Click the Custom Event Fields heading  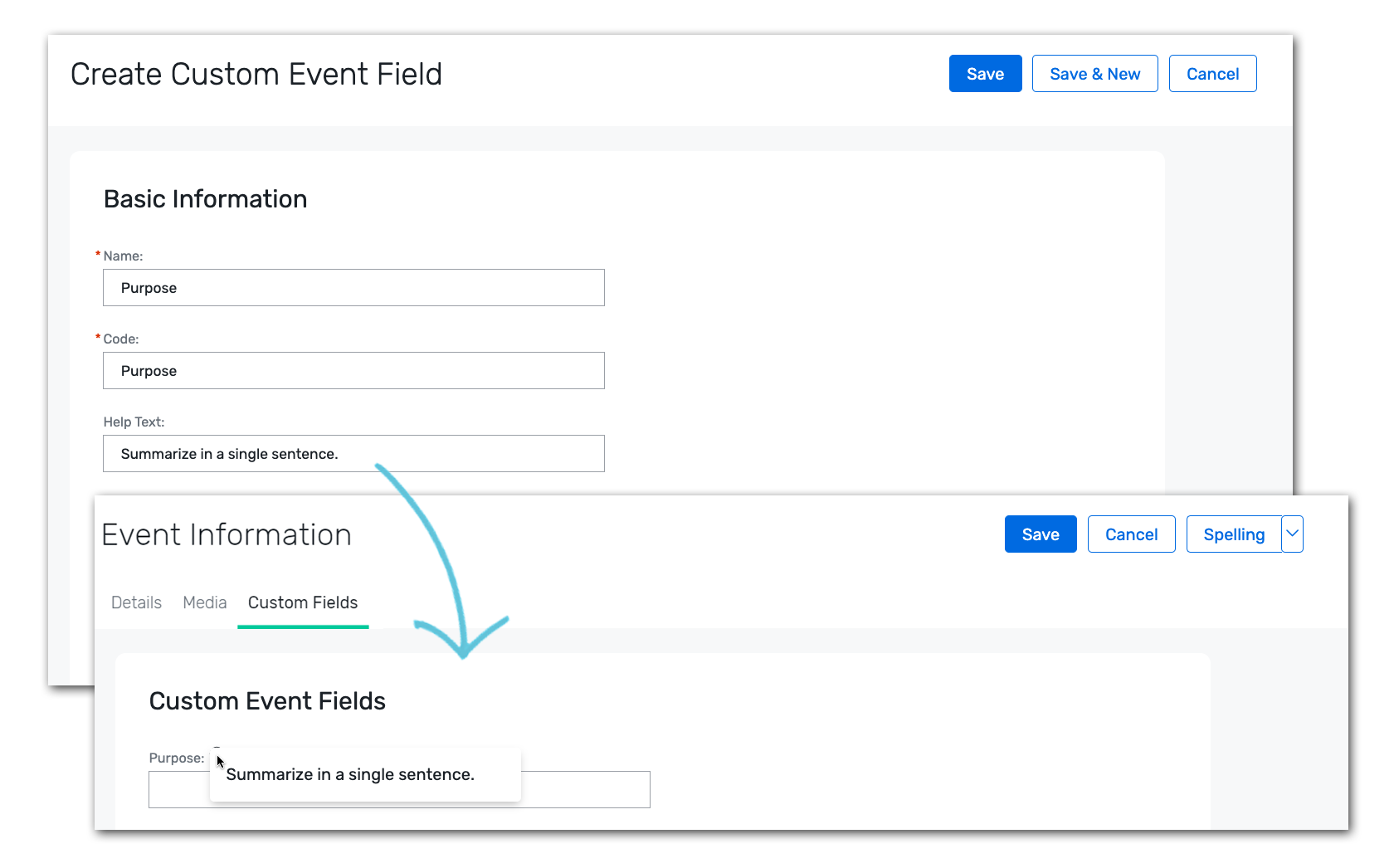(x=267, y=700)
